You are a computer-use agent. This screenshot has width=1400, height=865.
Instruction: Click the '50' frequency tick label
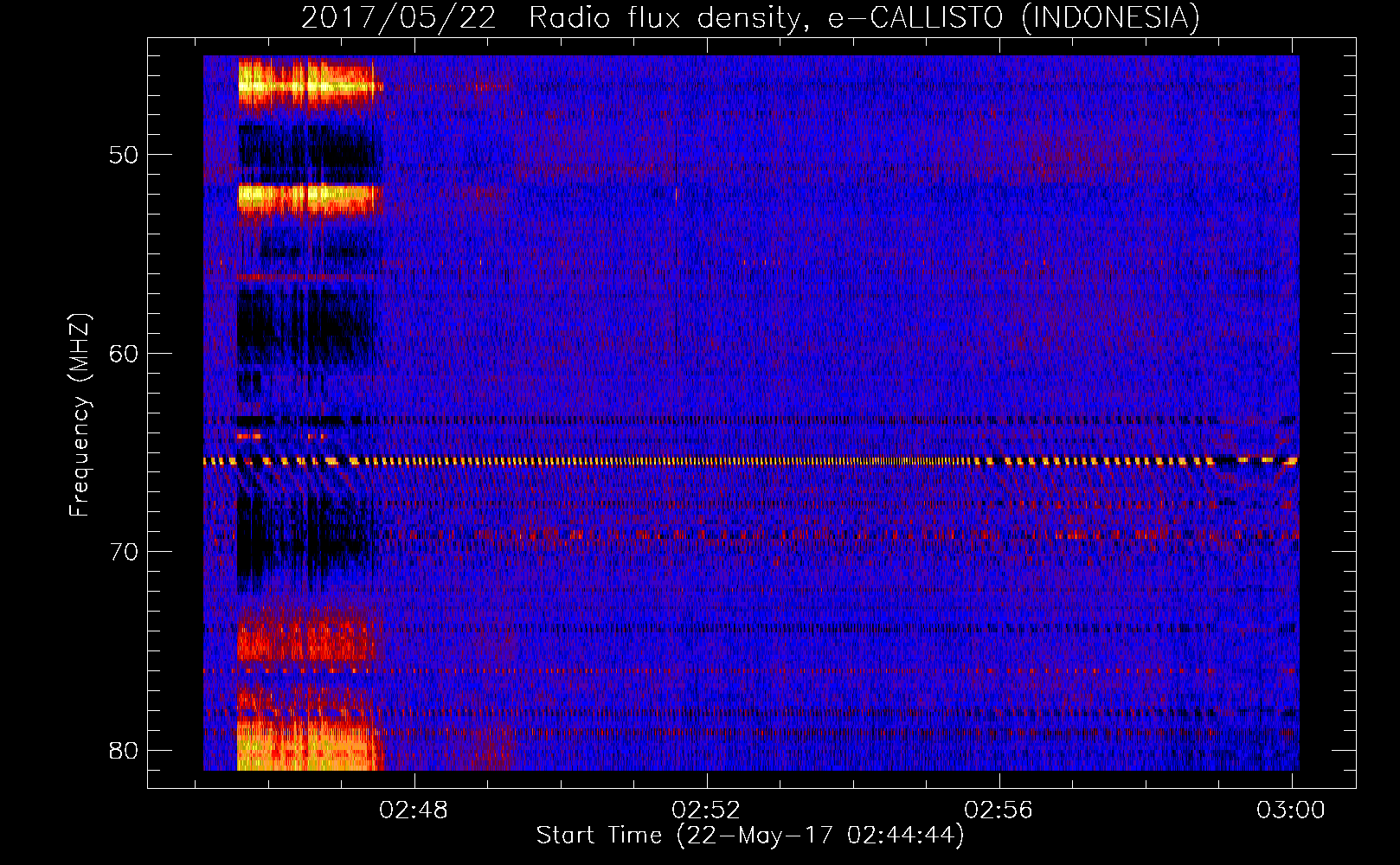pos(125,155)
